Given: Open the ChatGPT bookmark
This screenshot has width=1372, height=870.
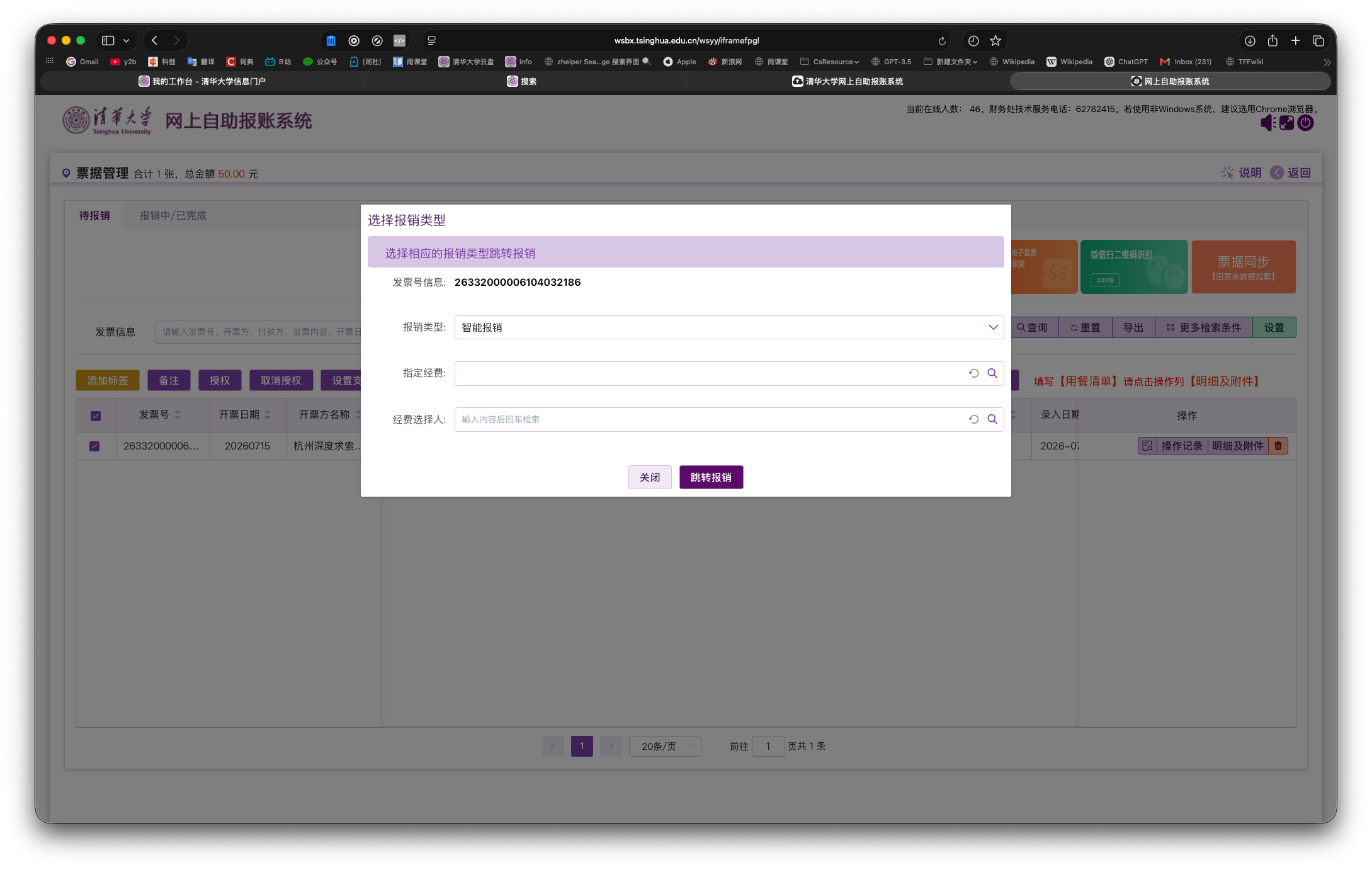Looking at the screenshot, I should (x=1126, y=62).
